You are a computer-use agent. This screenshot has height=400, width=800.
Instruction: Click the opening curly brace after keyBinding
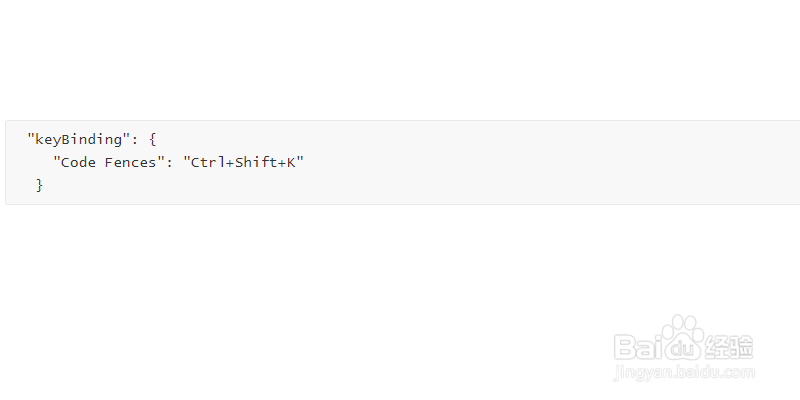coord(153,139)
